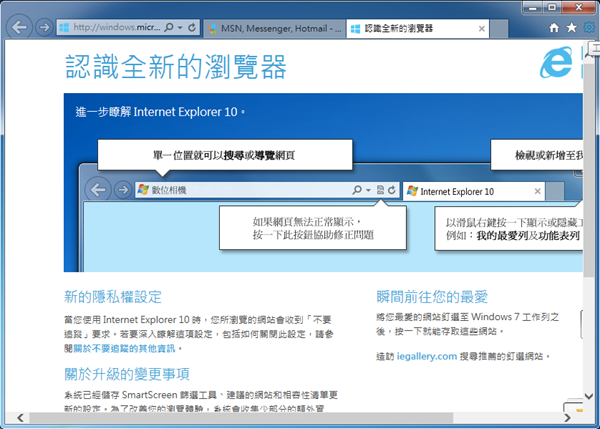Image resolution: width=600 pixels, height=429 pixels.
Task: Click the URL address field
Action: pos(110,28)
